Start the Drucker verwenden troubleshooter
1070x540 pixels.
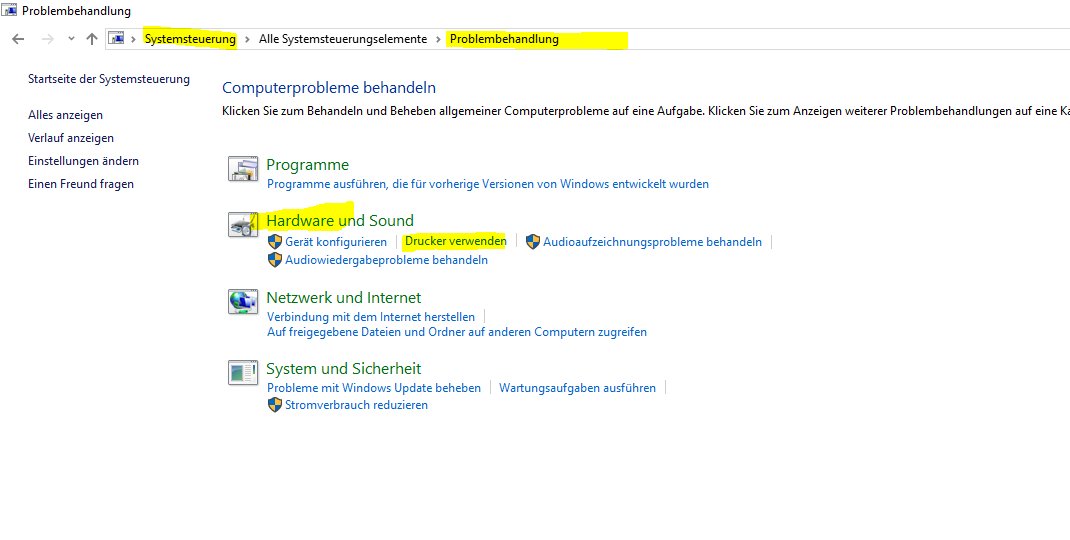(456, 242)
